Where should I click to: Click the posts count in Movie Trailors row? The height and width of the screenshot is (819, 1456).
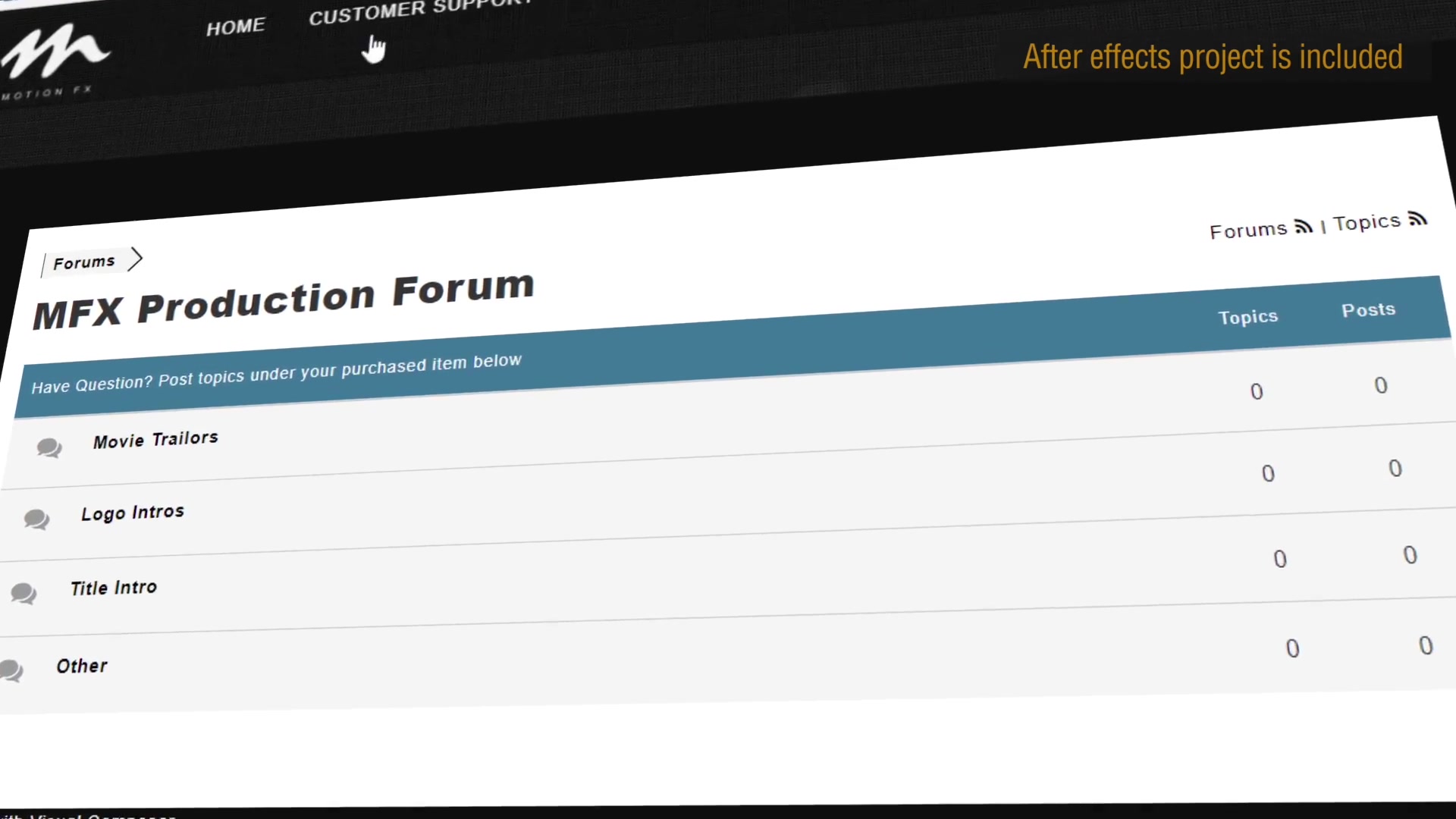1381,385
